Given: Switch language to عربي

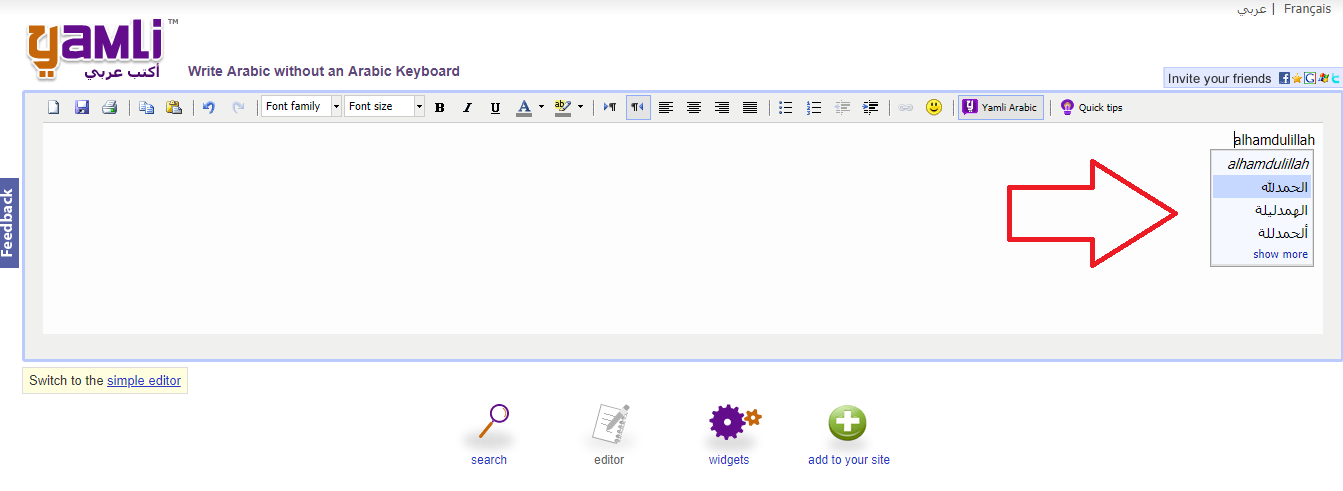Looking at the screenshot, I should [1252, 8].
